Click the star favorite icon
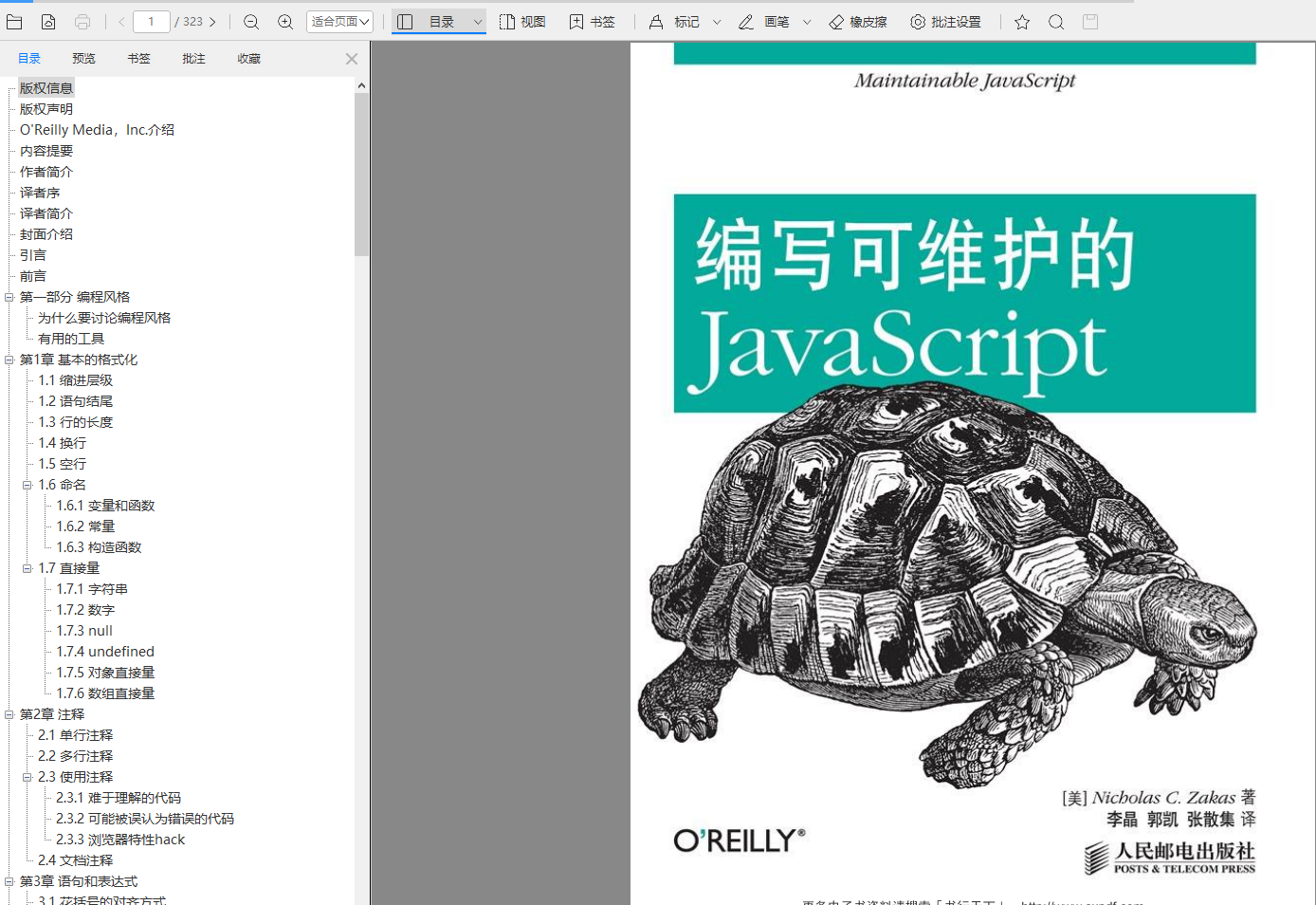 point(1022,22)
